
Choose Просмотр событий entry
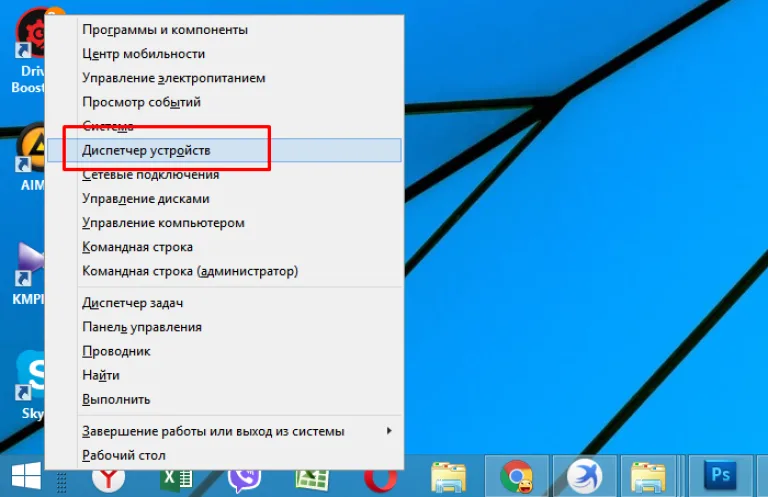[224, 102]
